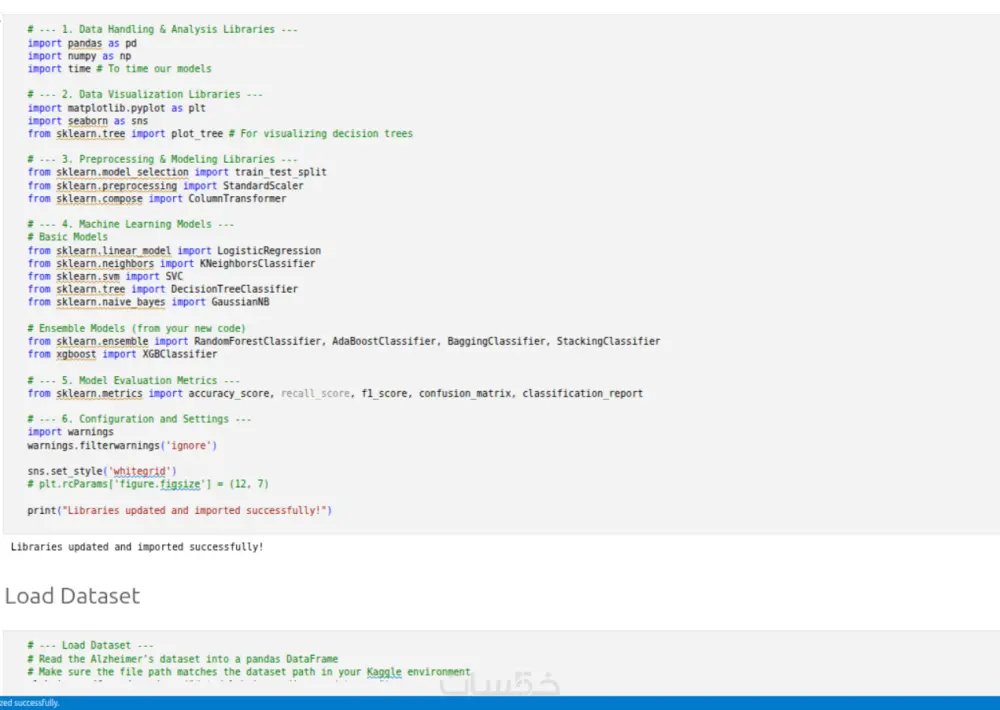Select the LogisticRegression import line
This screenshot has height=710, width=1000.
[174, 250]
